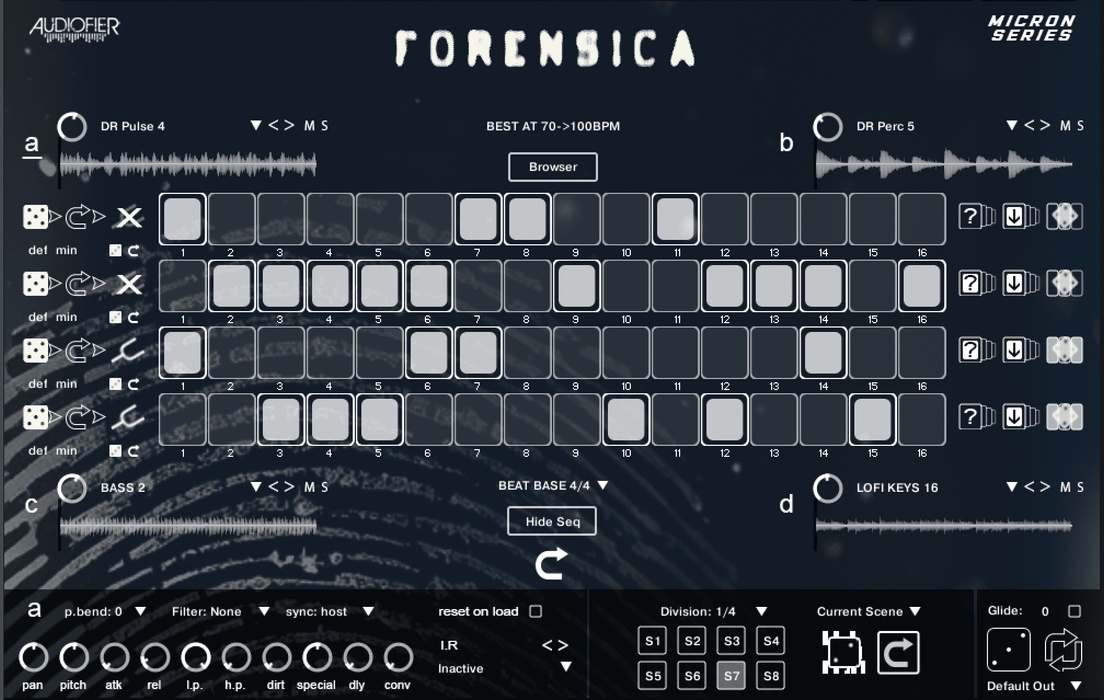
Task: Enable the reset on load checkbox
Action: click(536, 611)
